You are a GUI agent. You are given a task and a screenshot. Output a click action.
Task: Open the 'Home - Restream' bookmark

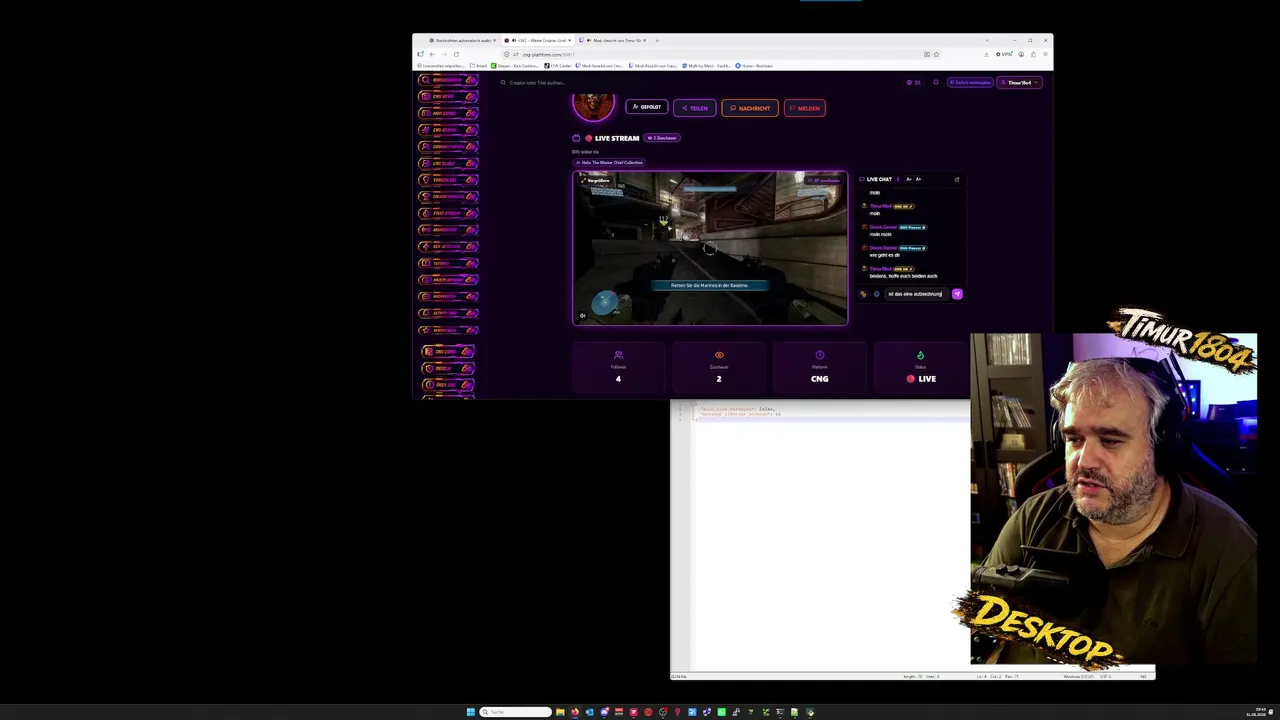point(755,66)
